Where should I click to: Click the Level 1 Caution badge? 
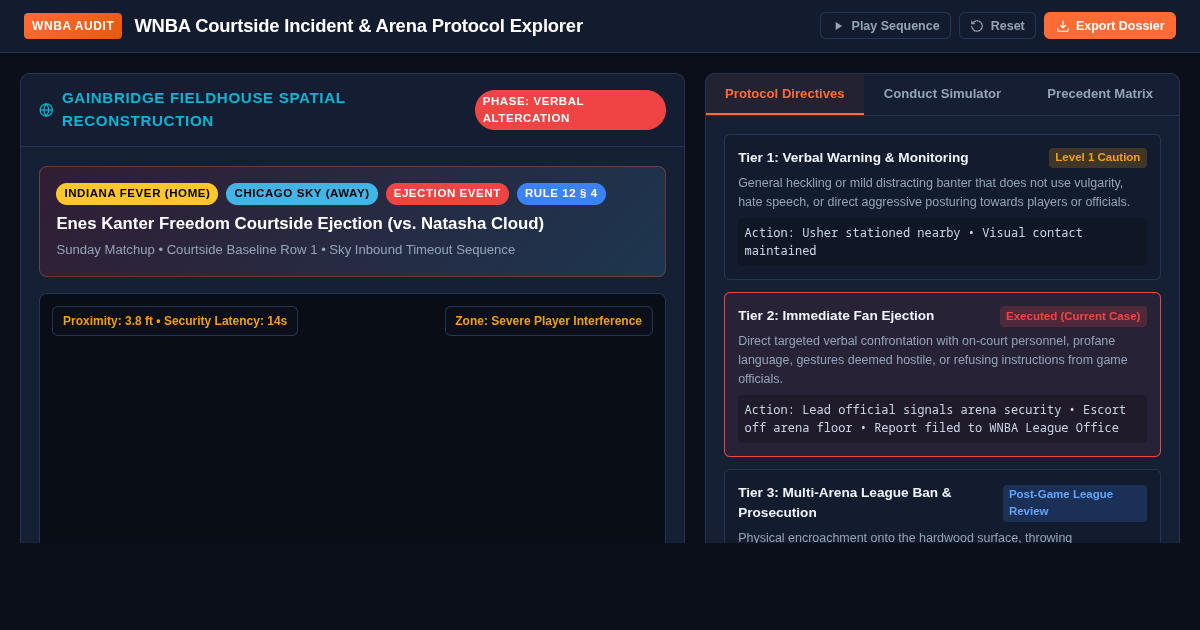(x=1098, y=158)
